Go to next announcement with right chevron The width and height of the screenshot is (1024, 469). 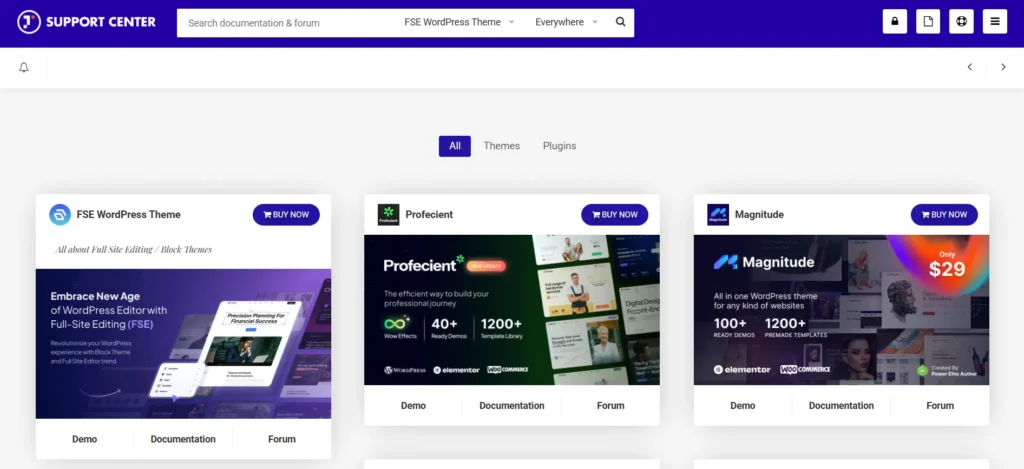click(1003, 67)
